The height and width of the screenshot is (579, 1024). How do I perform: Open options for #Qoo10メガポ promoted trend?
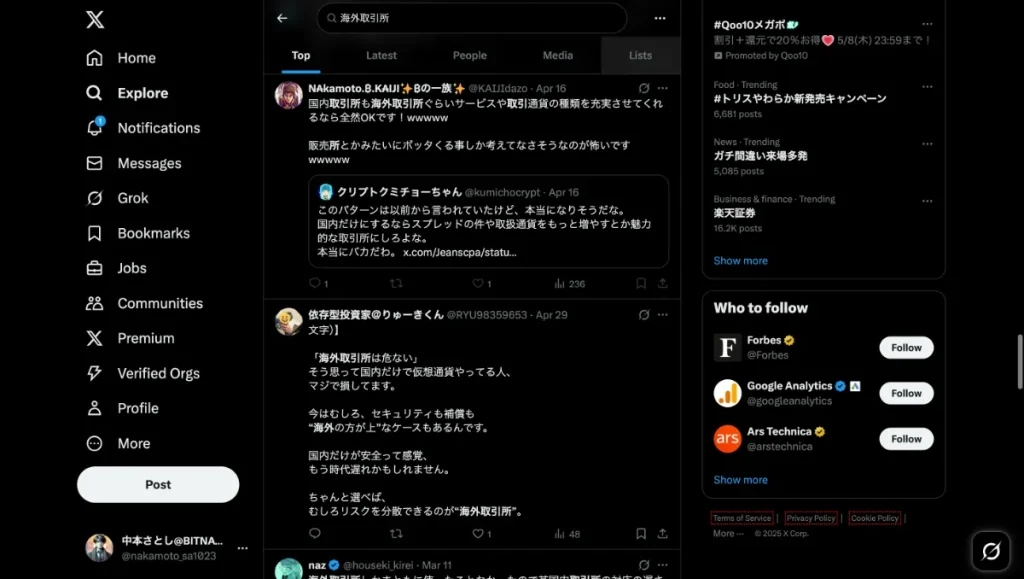pyautogui.click(x=927, y=24)
